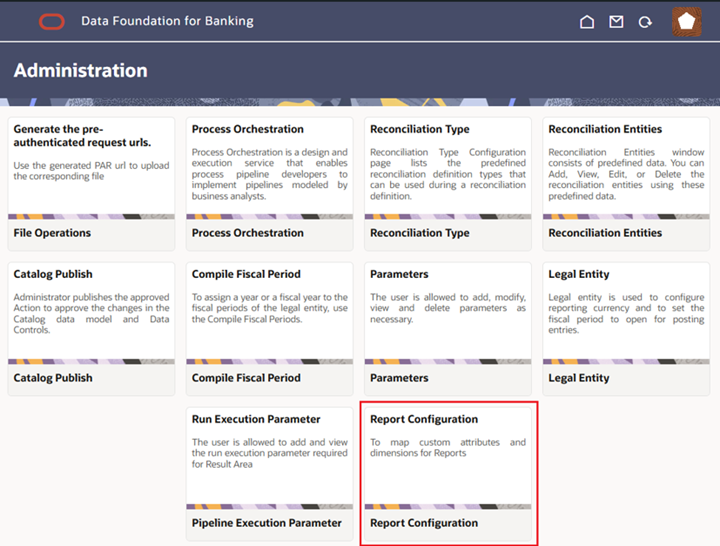Click 'run execution parameter required' description

[270, 453]
